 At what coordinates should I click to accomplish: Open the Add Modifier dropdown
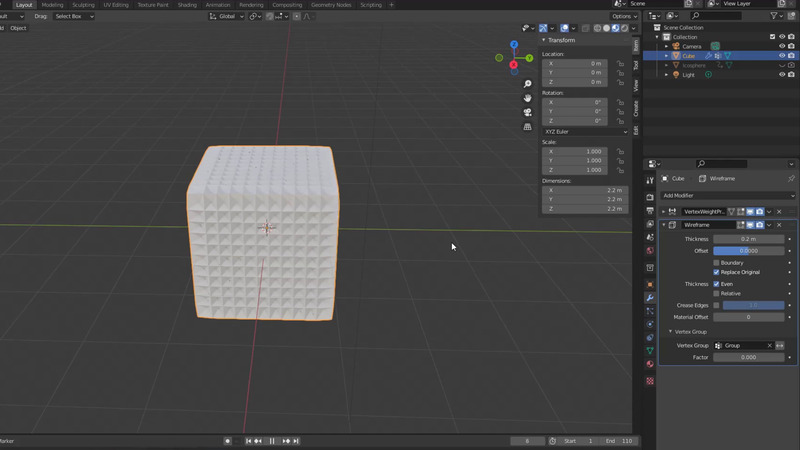click(x=727, y=195)
